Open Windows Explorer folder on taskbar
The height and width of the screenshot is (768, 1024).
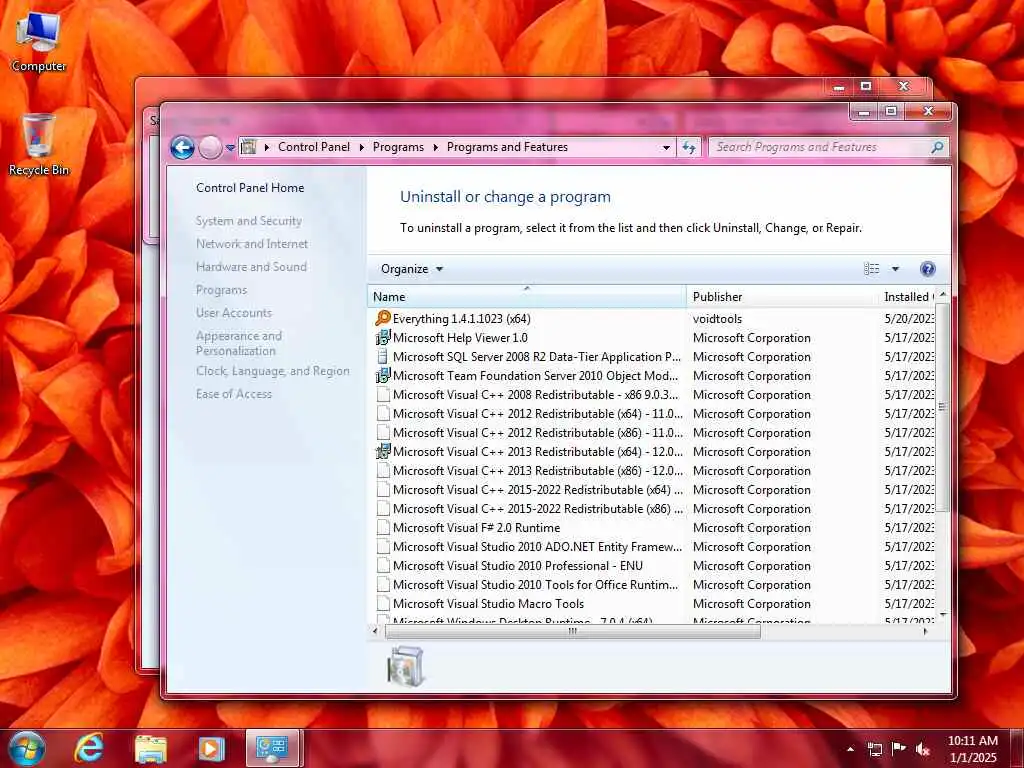(150, 749)
